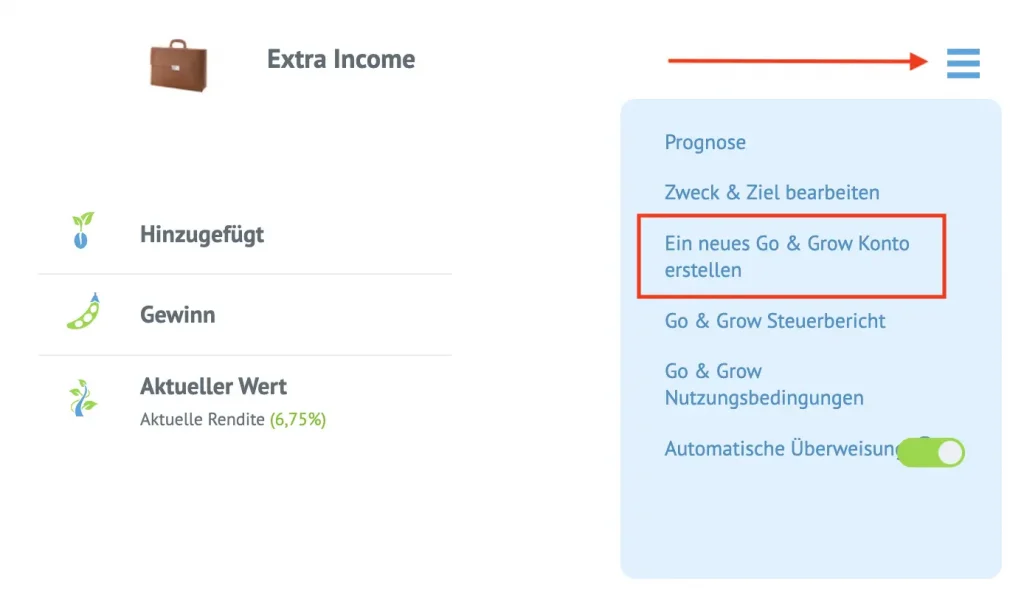This screenshot has width=1024, height=601.
Task: Select Ein neues Go & Grow Konto erstellen
Action: 787,256
